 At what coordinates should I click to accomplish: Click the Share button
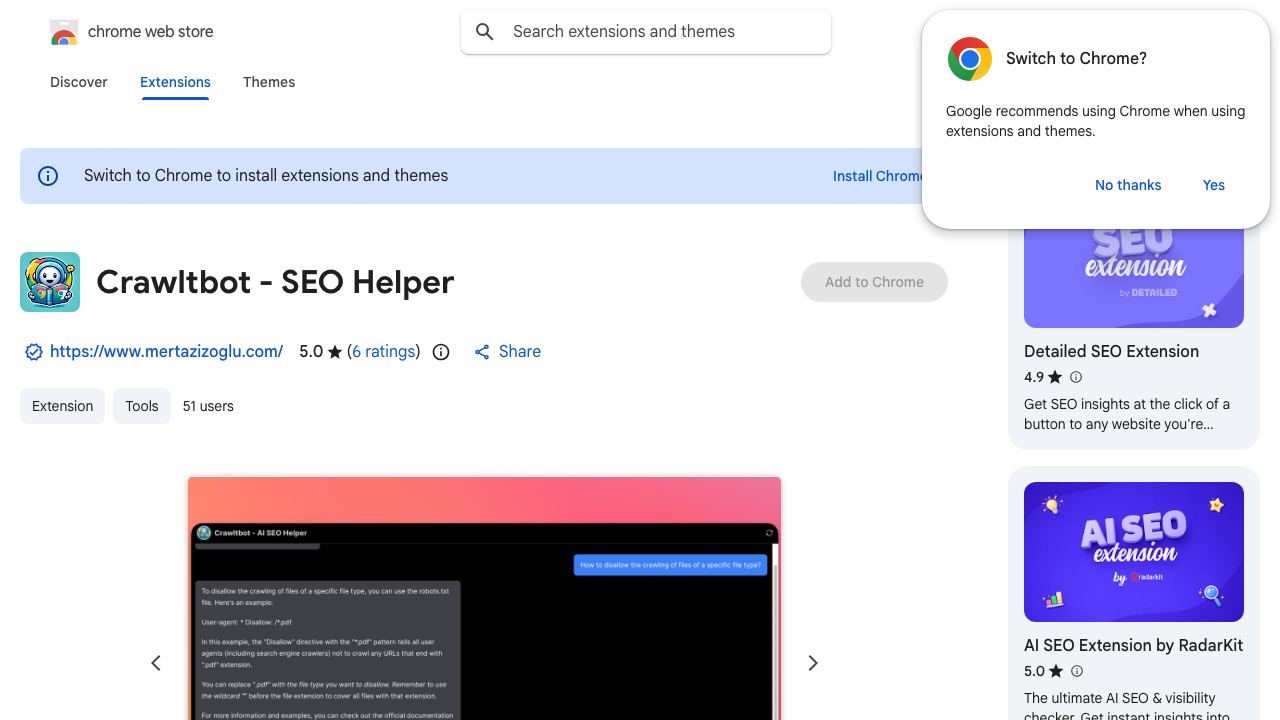[x=507, y=351]
